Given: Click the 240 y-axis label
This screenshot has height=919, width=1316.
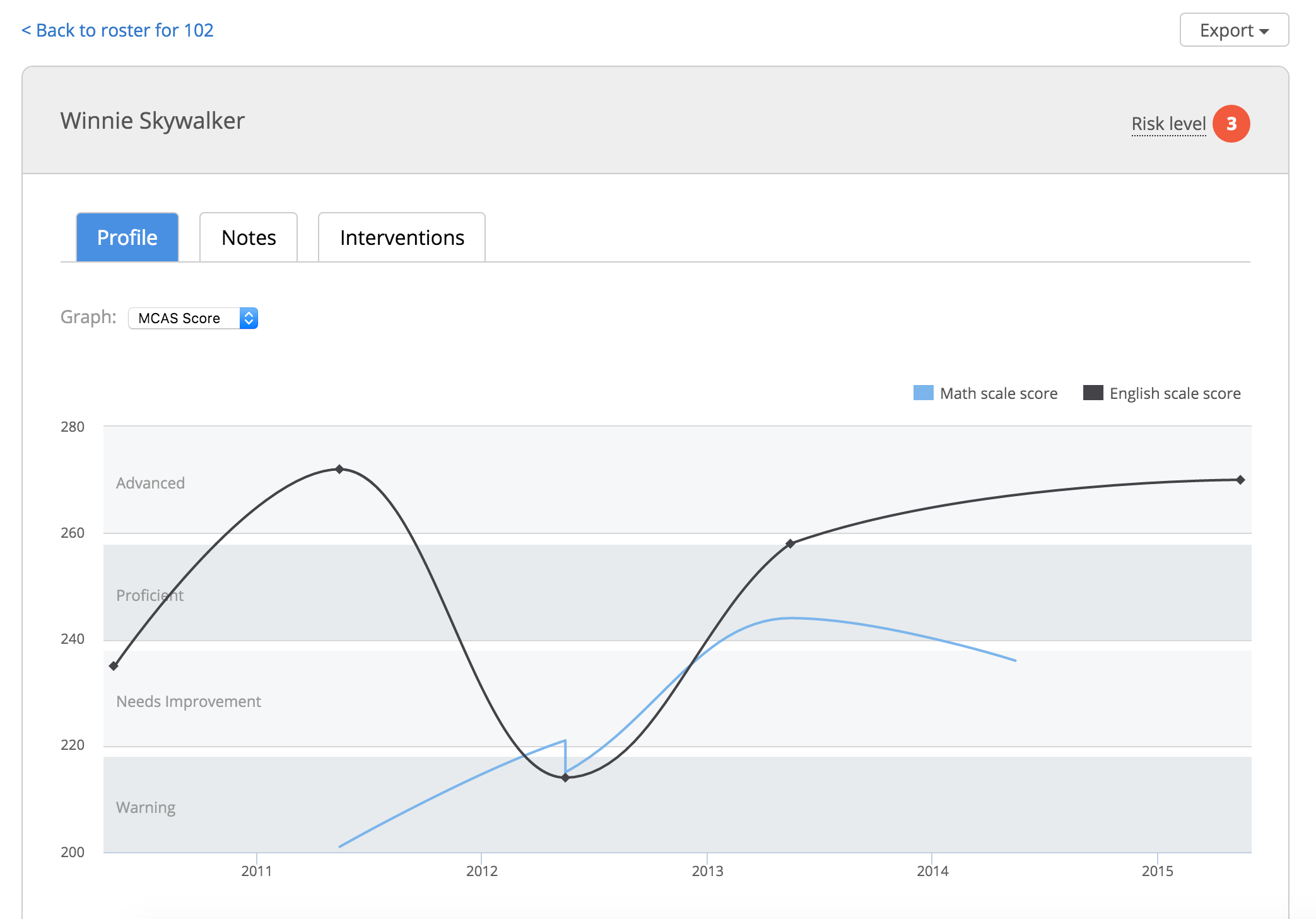Looking at the screenshot, I should tap(73, 639).
